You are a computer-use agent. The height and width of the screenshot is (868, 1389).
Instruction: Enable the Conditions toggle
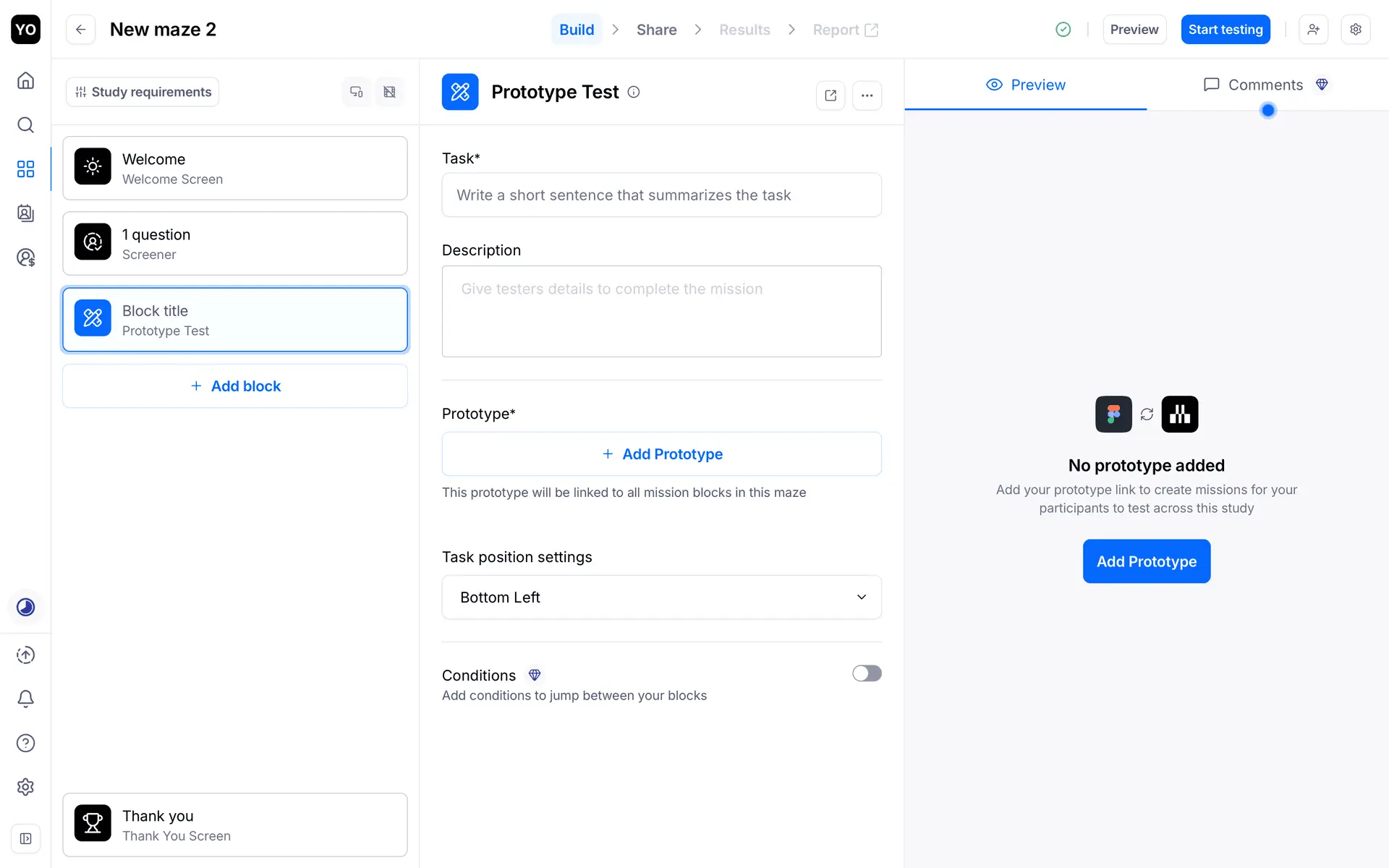click(866, 673)
